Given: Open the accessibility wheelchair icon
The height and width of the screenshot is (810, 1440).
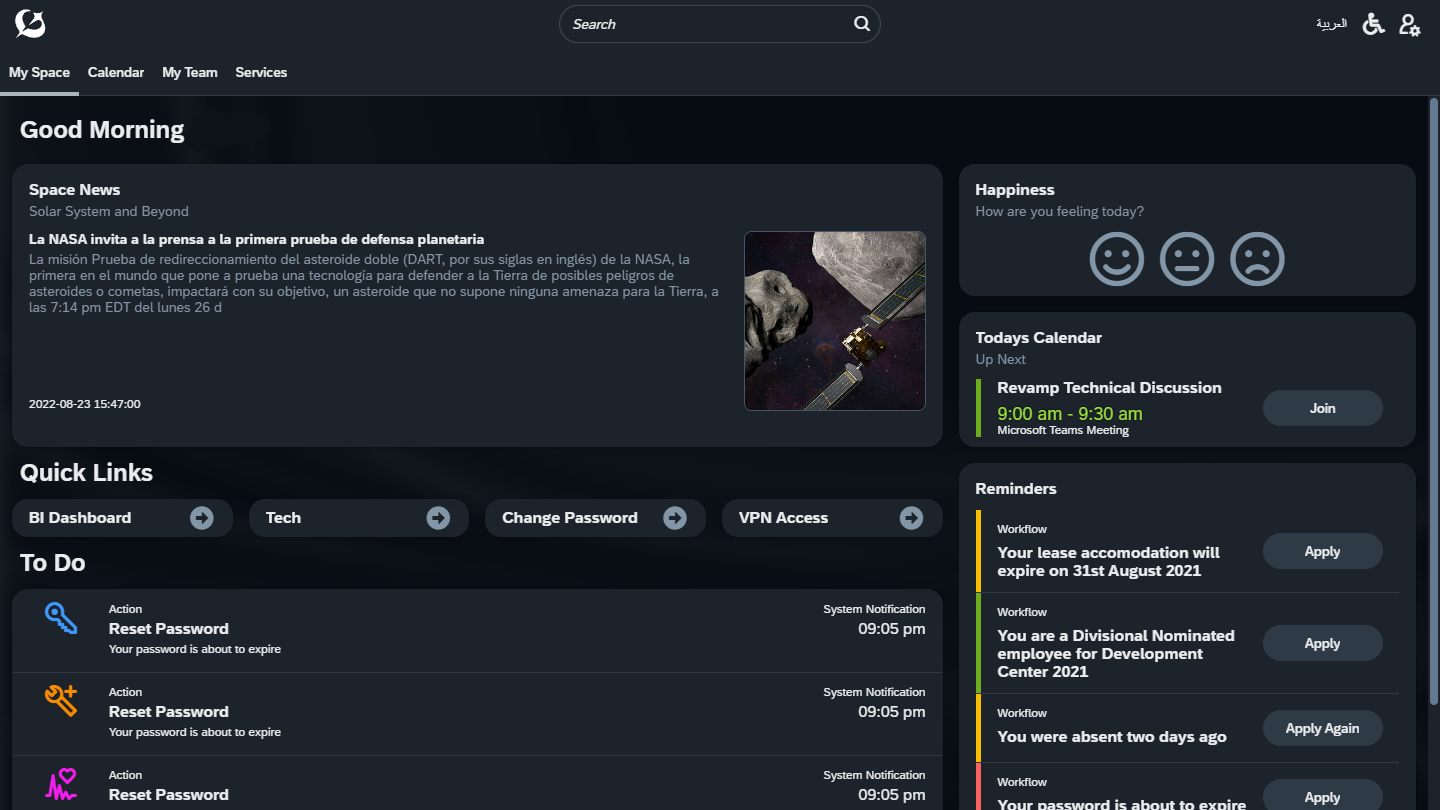Looking at the screenshot, I should [x=1374, y=24].
